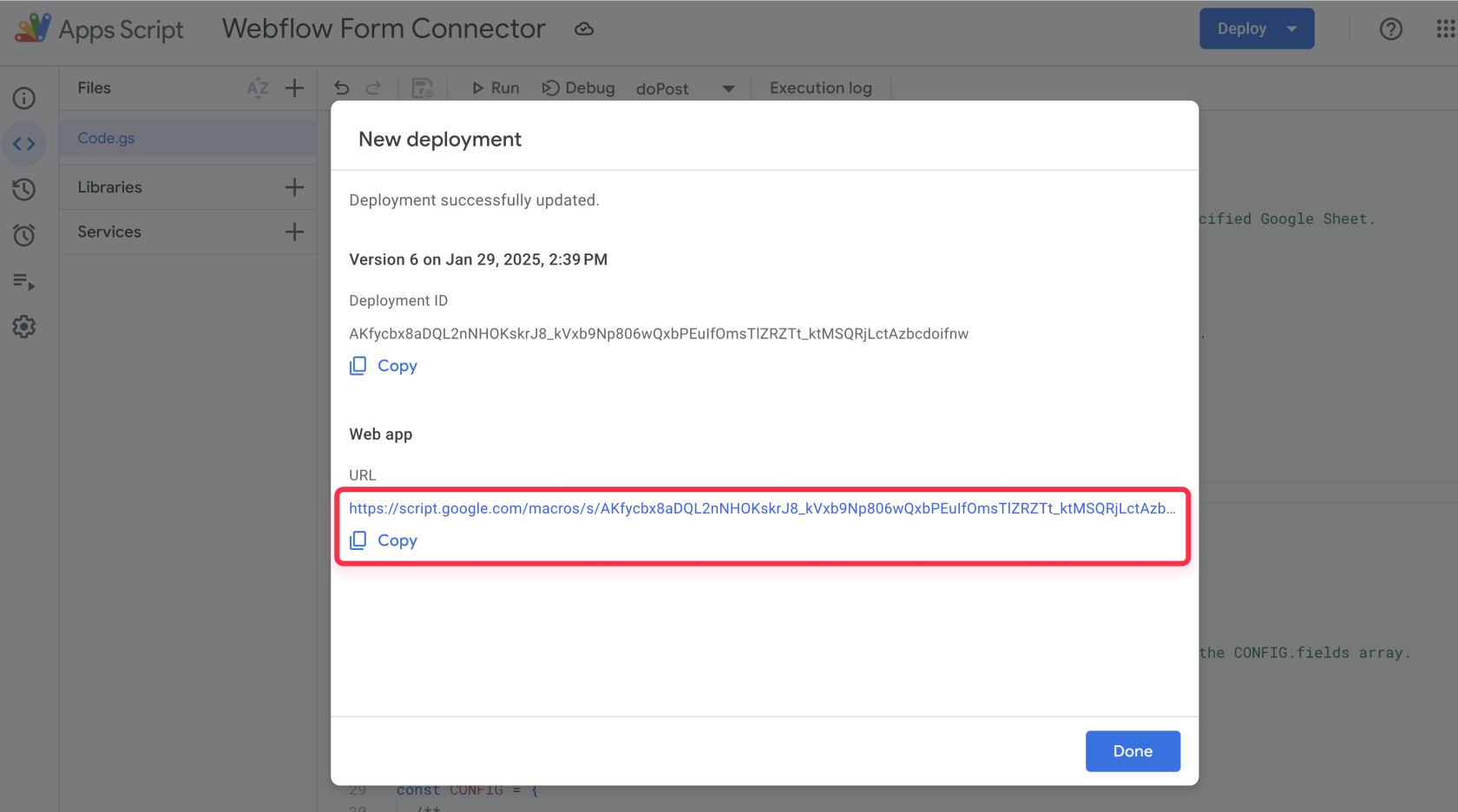This screenshot has width=1458, height=812.
Task: Open the project history icon in sidebar
Action: [24, 189]
